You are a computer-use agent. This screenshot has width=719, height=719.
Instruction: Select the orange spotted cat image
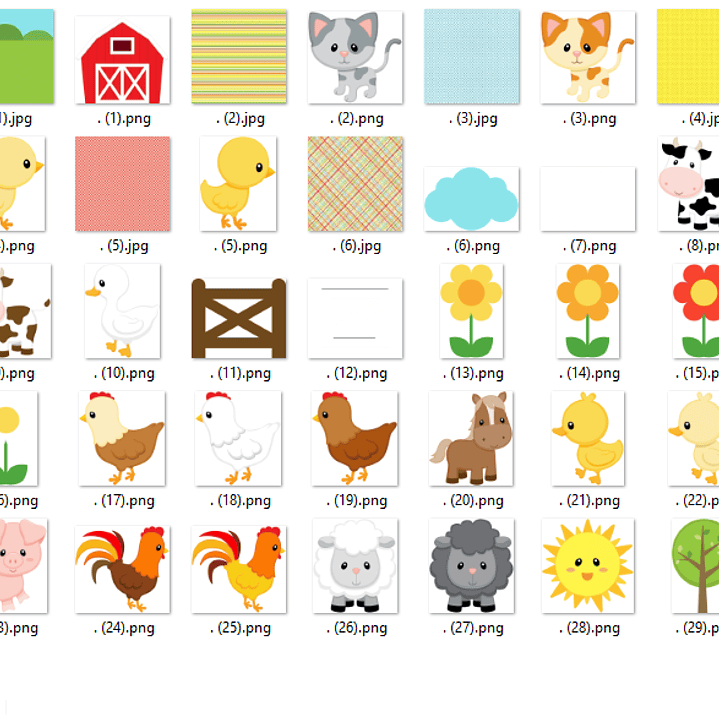[x=588, y=57]
